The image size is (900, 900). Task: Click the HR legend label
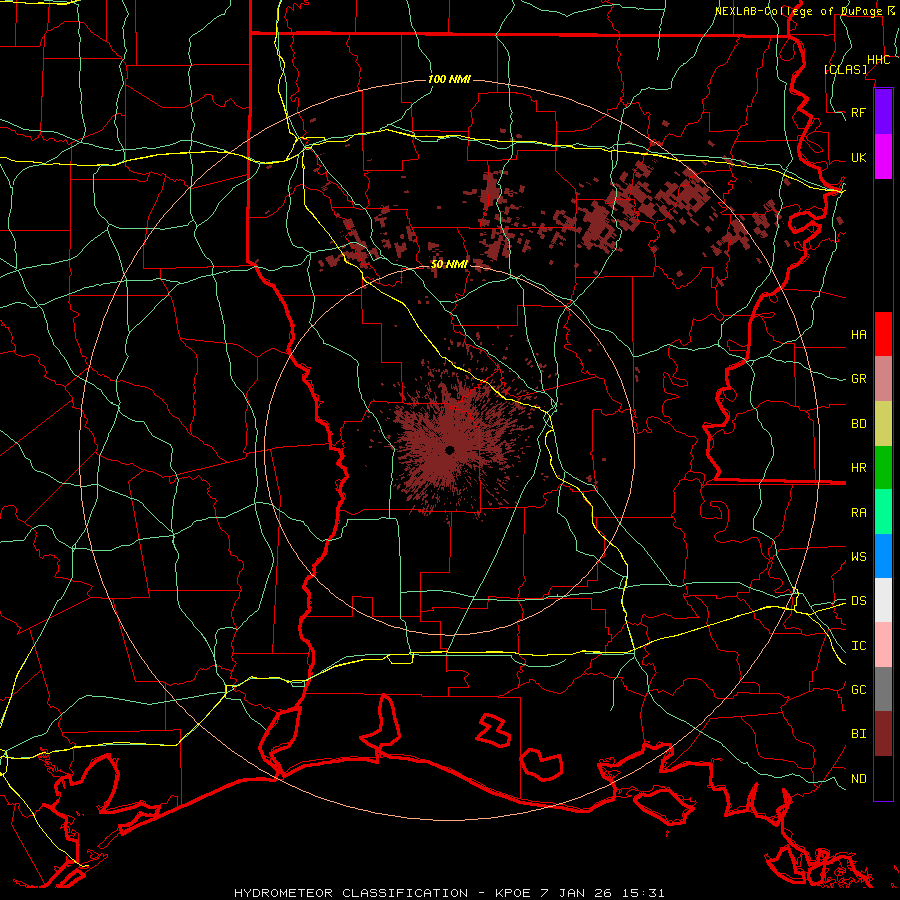858,468
